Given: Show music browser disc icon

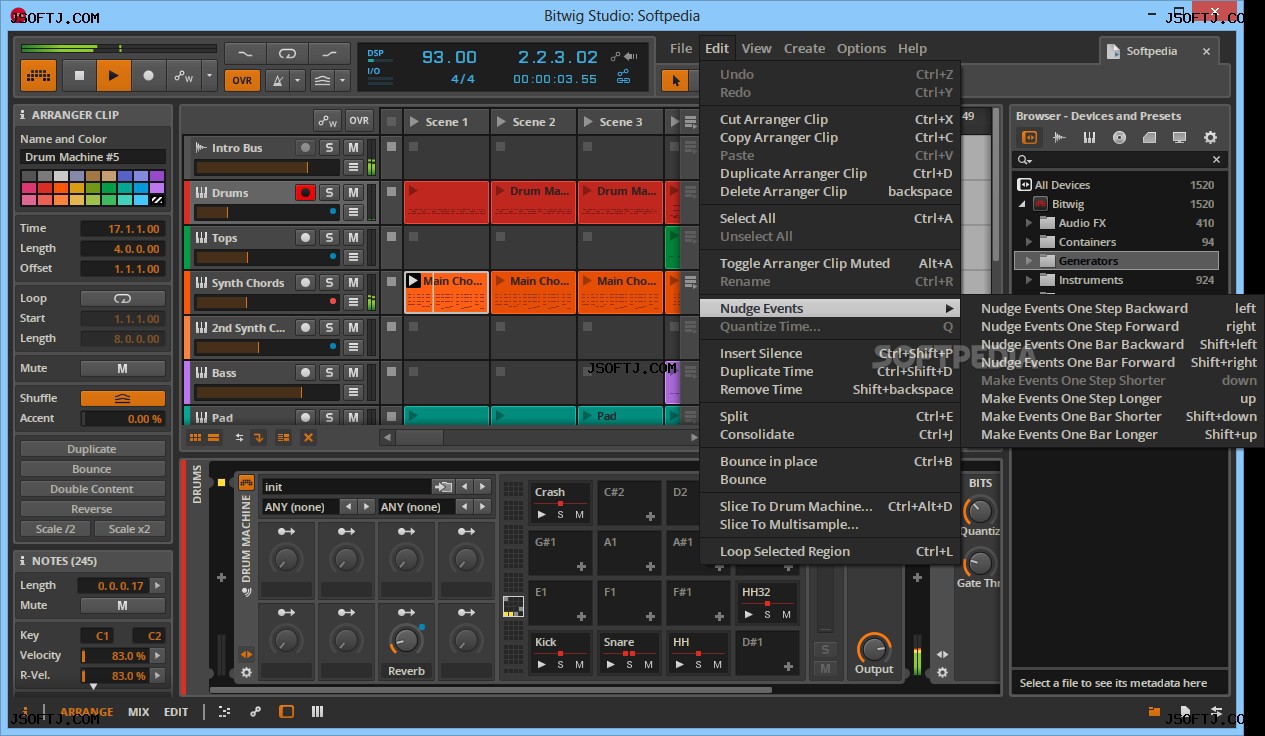Looking at the screenshot, I should pyautogui.click(x=1119, y=137).
